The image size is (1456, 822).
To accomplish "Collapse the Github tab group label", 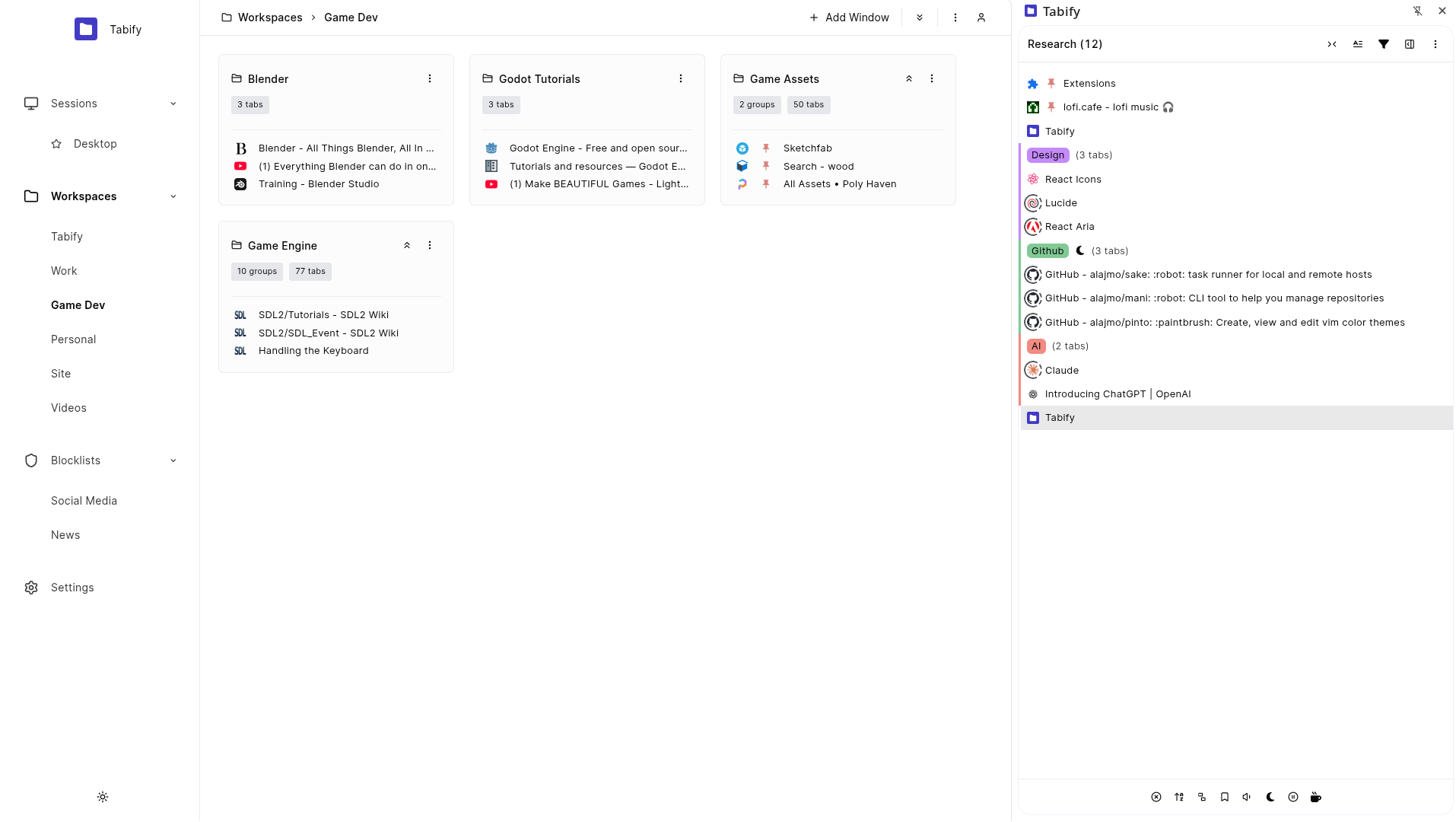I will [x=1047, y=250].
